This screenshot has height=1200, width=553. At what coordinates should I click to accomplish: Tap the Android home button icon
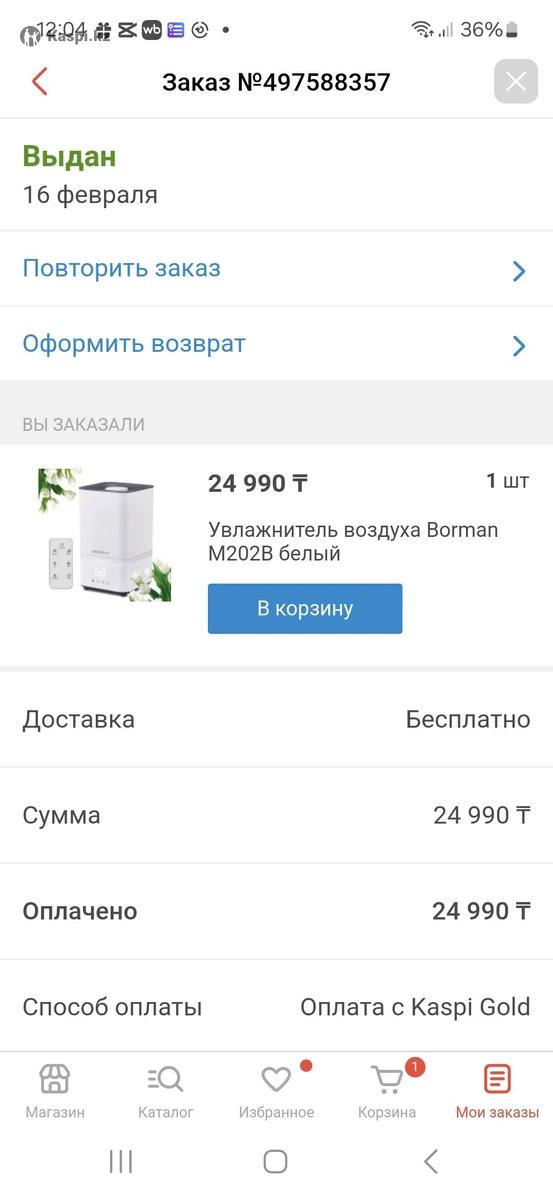[276, 1161]
